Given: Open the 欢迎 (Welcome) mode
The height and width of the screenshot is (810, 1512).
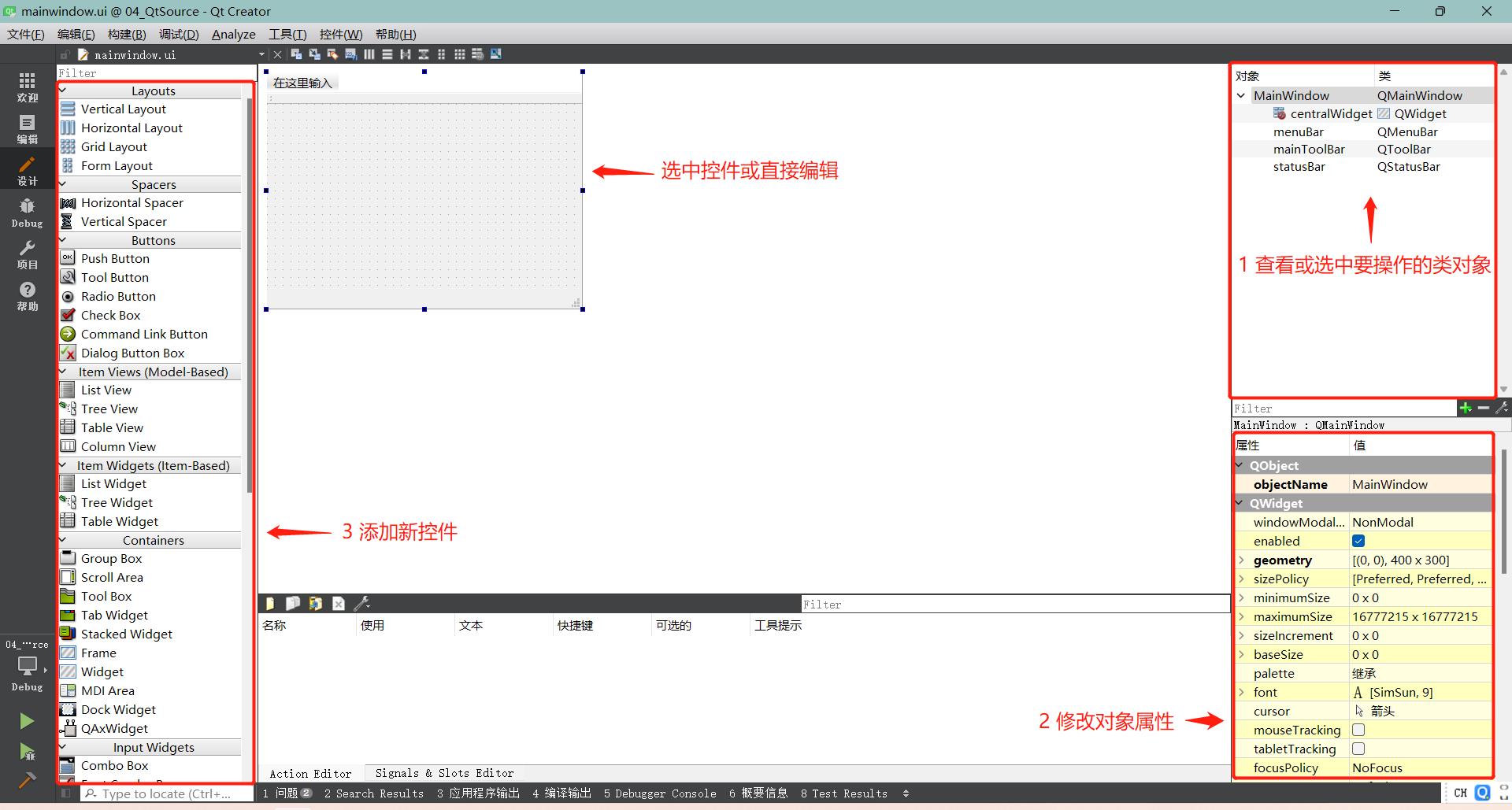Looking at the screenshot, I should point(28,87).
